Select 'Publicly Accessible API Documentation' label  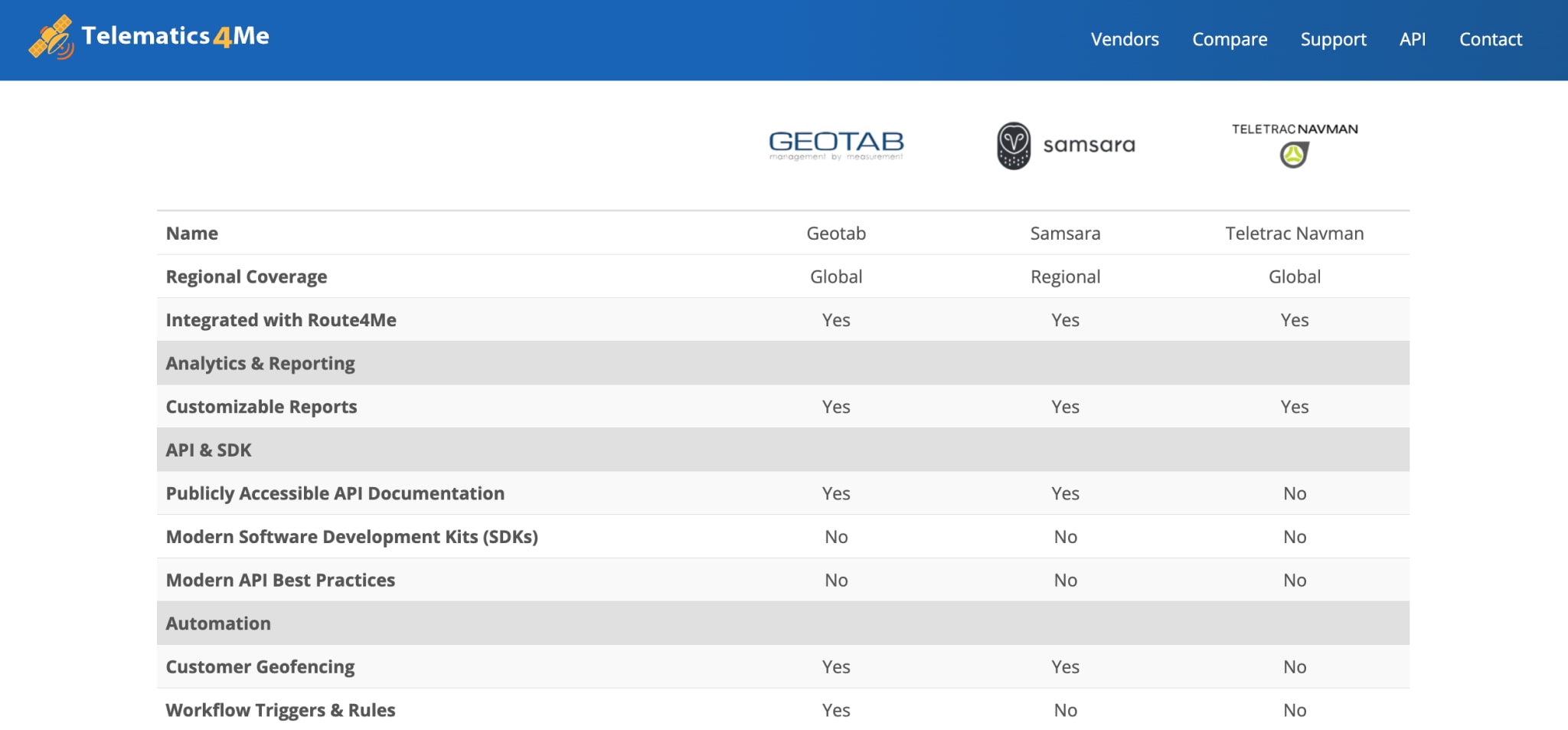pos(335,493)
